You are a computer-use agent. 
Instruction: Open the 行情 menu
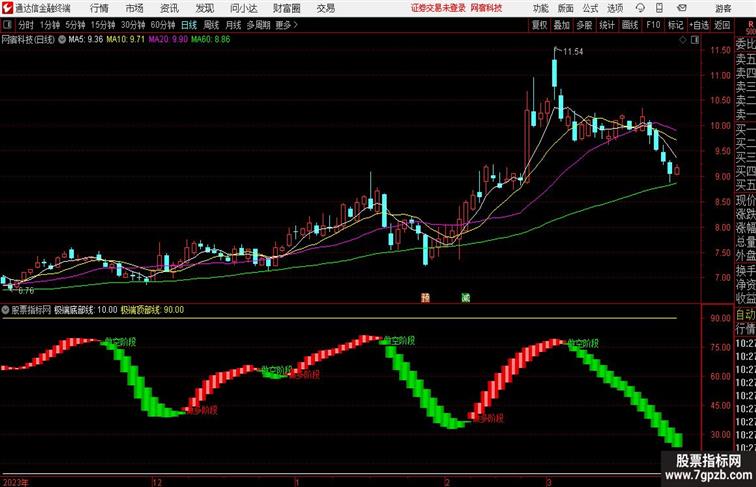(99, 8)
